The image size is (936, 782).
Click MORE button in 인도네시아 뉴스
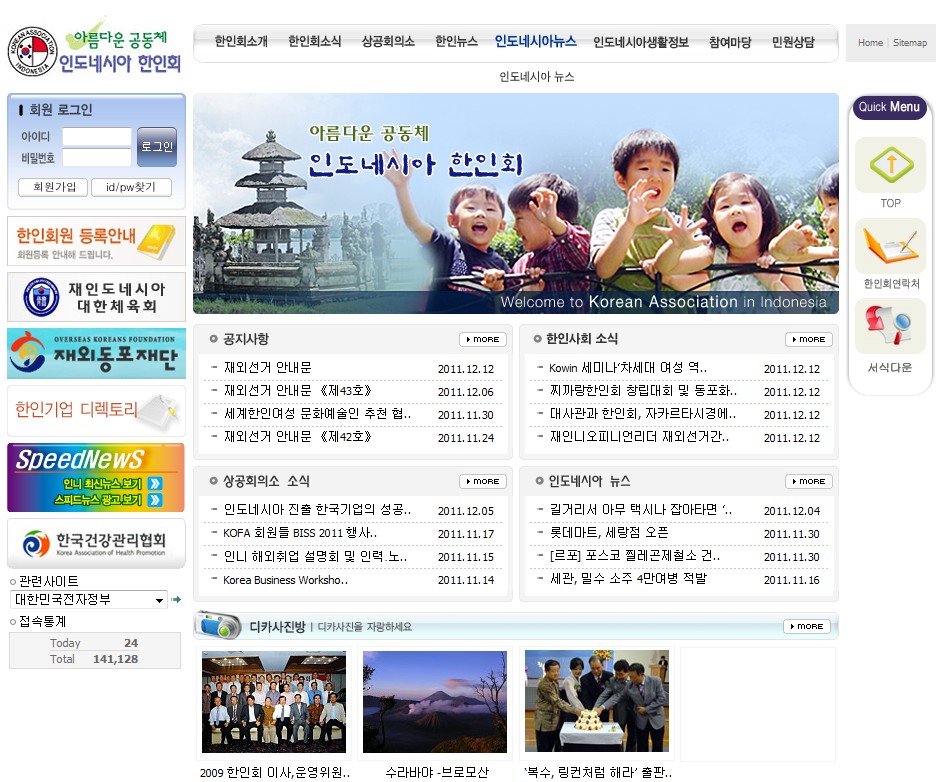pos(809,481)
